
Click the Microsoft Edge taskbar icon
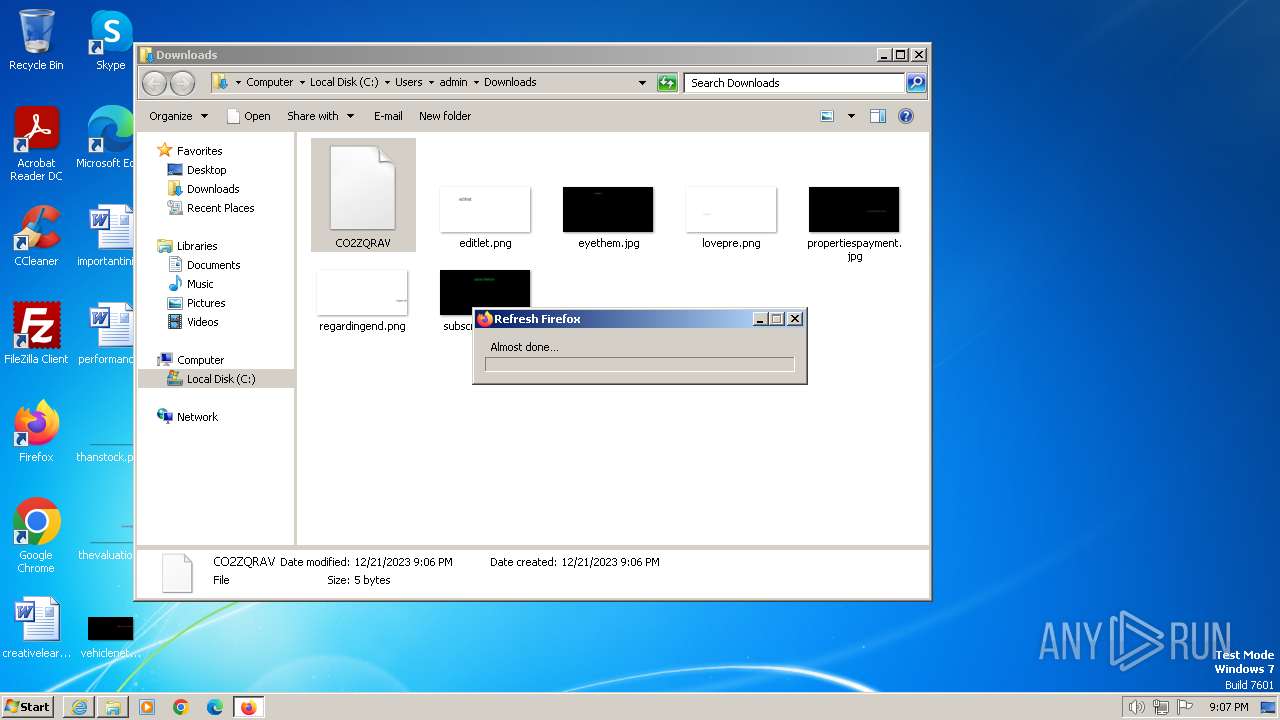215,707
